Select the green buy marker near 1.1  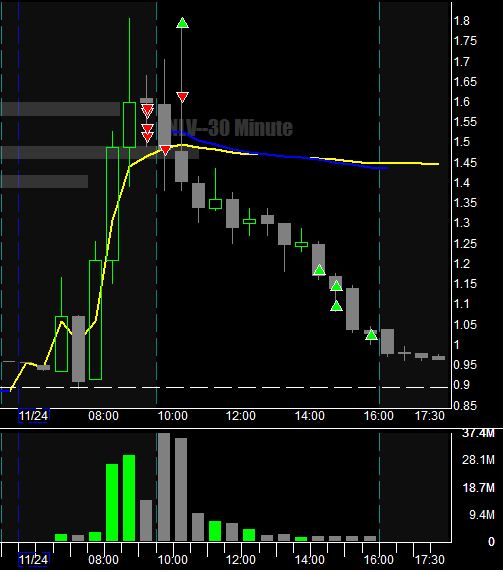click(x=336, y=306)
